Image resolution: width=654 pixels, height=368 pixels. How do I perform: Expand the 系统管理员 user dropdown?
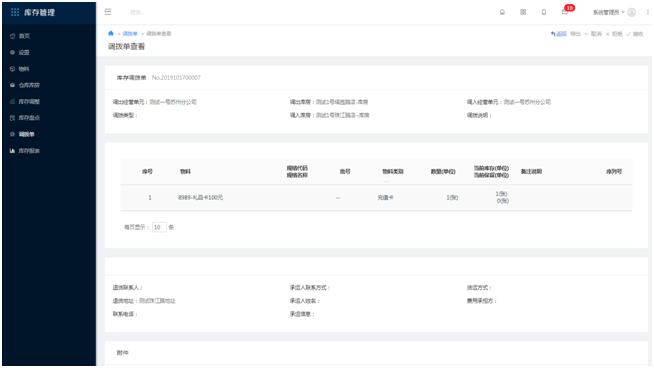coord(609,13)
